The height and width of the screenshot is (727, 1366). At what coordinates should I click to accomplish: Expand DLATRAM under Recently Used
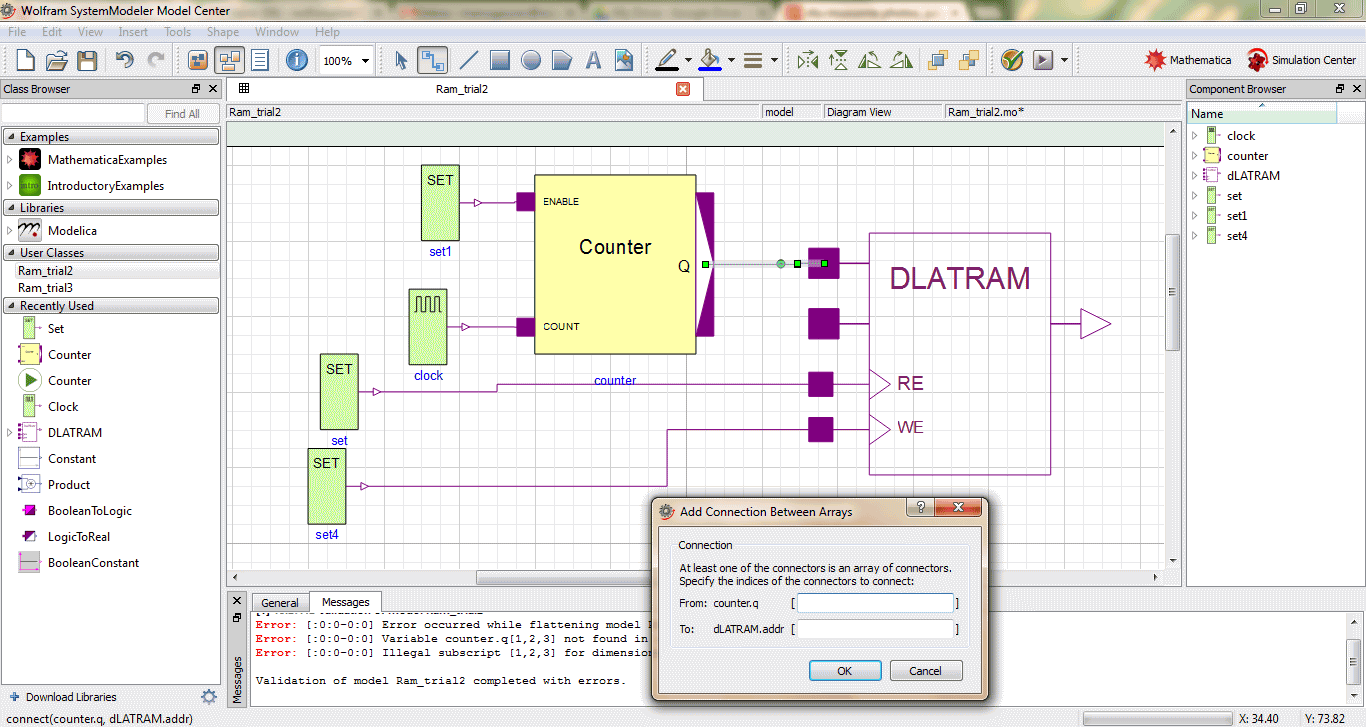click(8, 432)
